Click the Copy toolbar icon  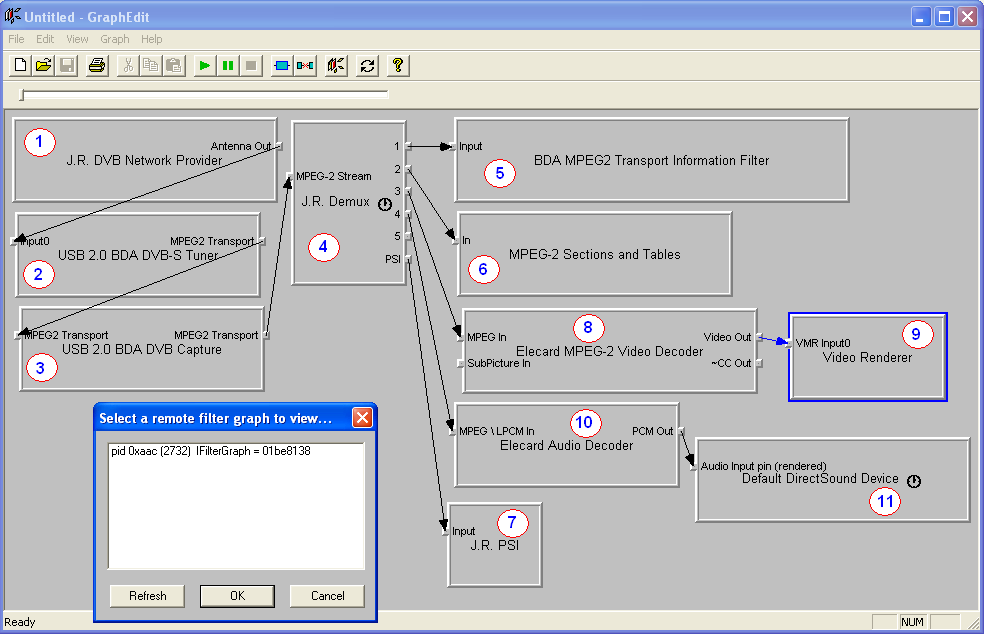point(151,65)
